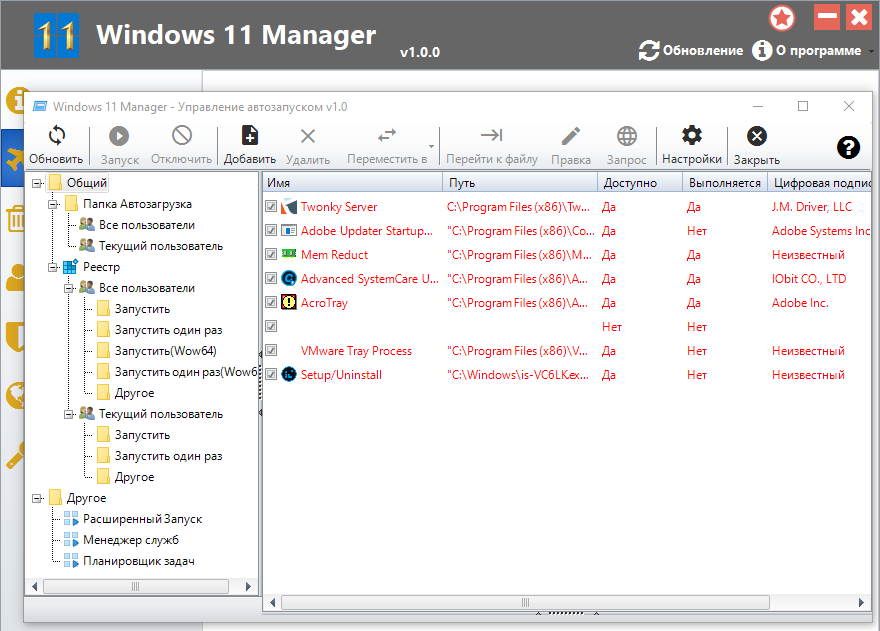The width and height of the screenshot is (880, 631).
Task: Uncheck the Twonky Server checkbox
Action: 271,207
